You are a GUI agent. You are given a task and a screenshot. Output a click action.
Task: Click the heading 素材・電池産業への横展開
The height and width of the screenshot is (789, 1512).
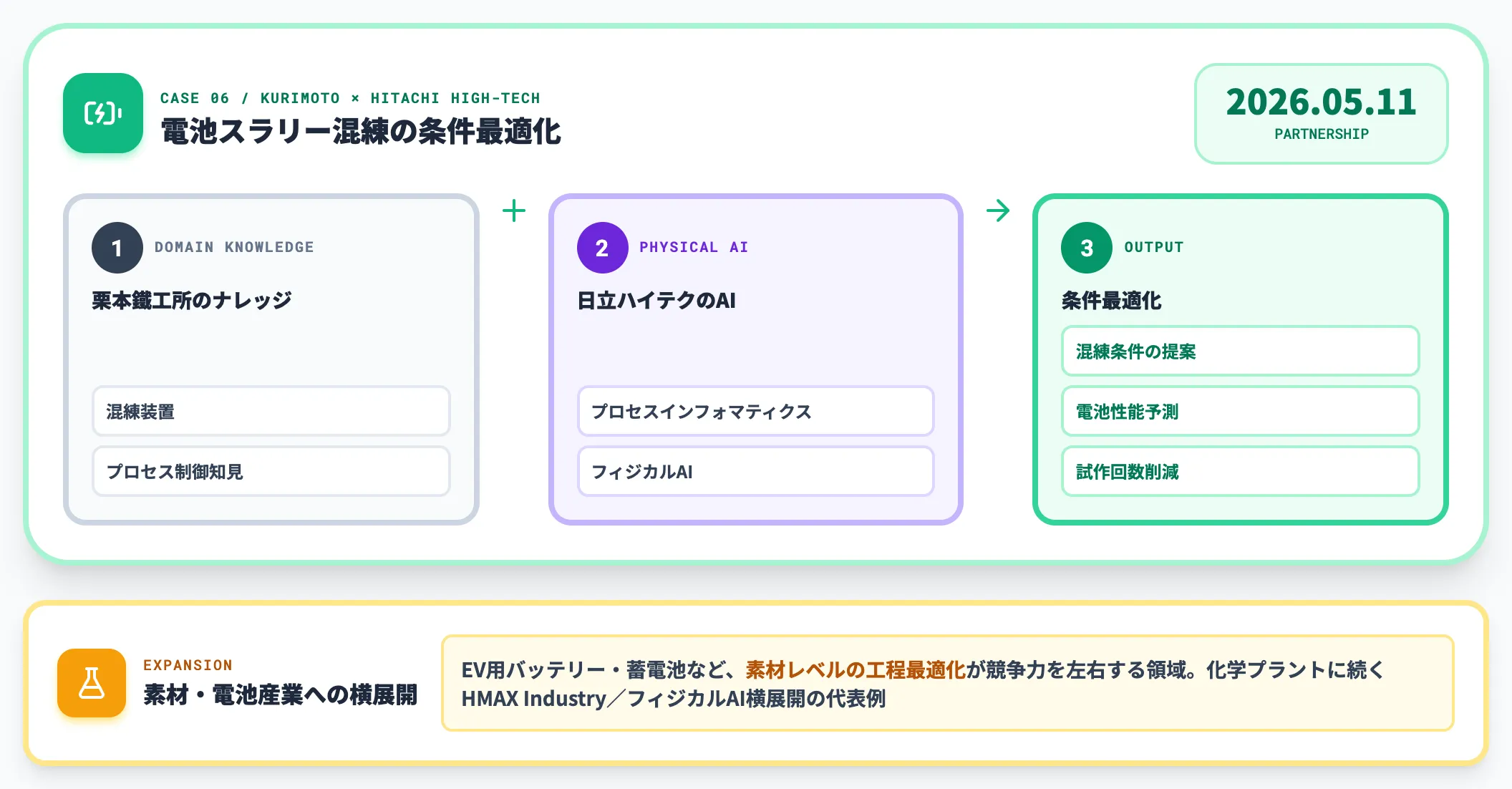pyautogui.click(x=280, y=694)
